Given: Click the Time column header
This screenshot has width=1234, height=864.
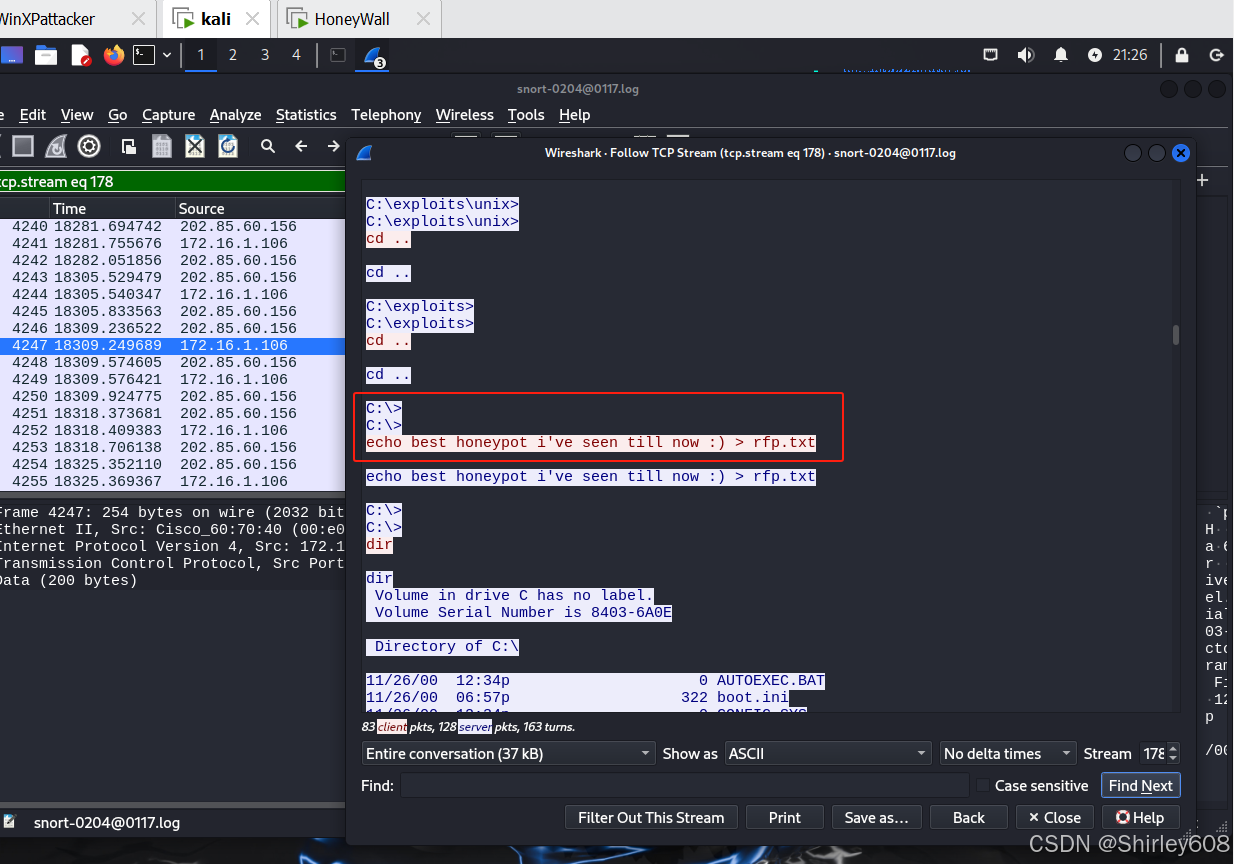Looking at the screenshot, I should tap(112, 208).
